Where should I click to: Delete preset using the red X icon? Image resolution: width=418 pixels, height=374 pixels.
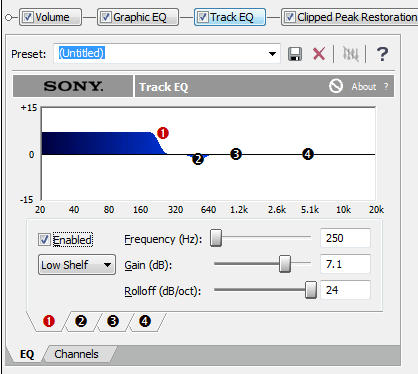pos(319,54)
